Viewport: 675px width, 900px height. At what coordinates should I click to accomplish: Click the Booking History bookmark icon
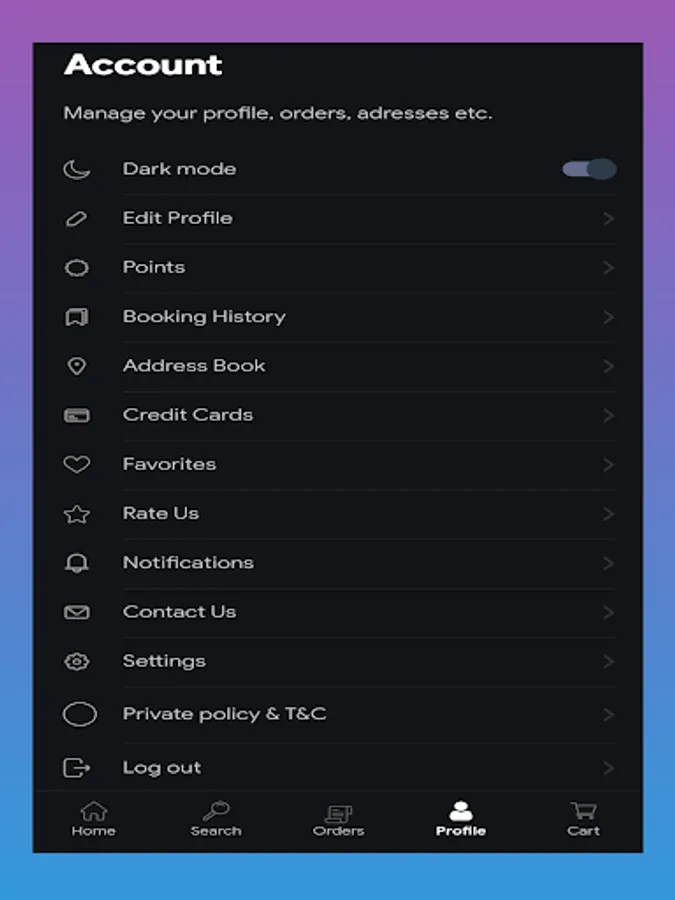pos(77,317)
